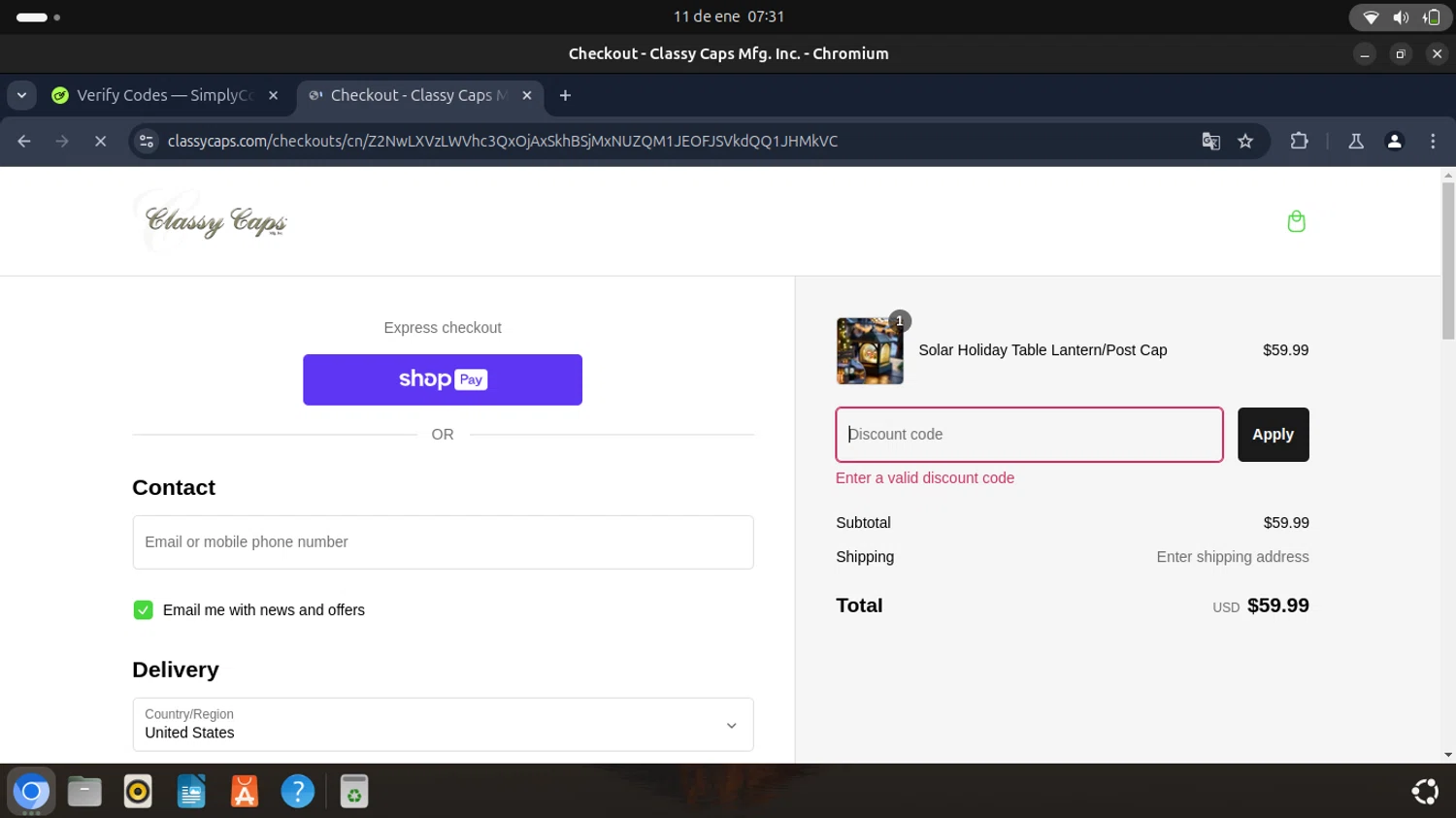Click the Delivery heading
Screen dimensions: 1456x818
coord(176,670)
